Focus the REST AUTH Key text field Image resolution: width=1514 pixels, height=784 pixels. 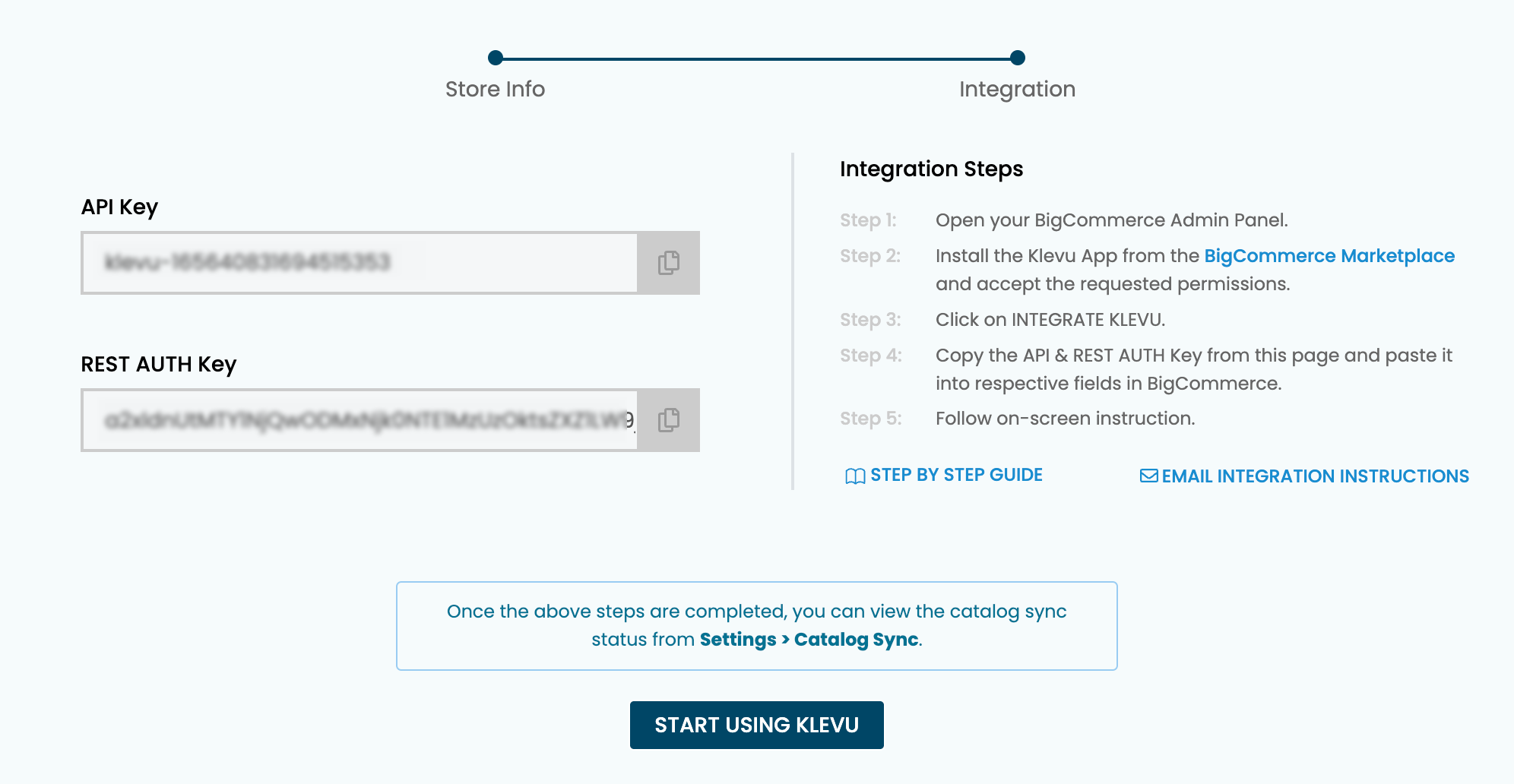point(359,420)
